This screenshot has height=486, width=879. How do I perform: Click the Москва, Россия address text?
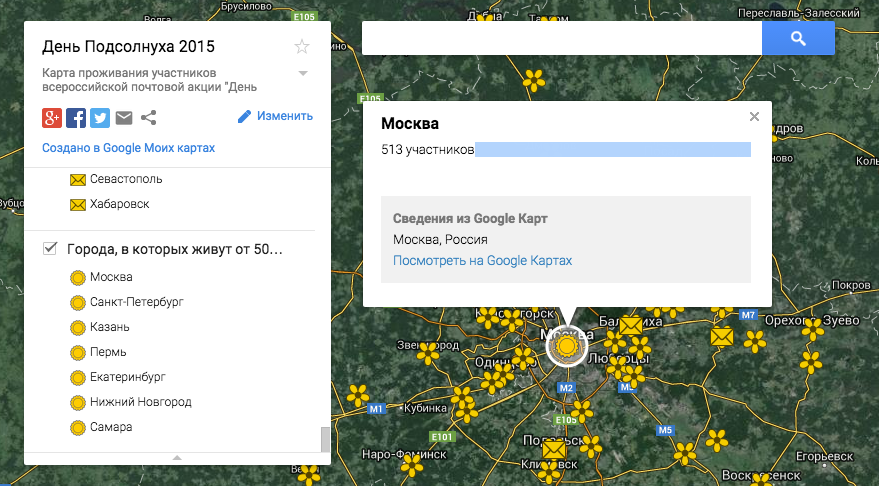click(x=440, y=239)
